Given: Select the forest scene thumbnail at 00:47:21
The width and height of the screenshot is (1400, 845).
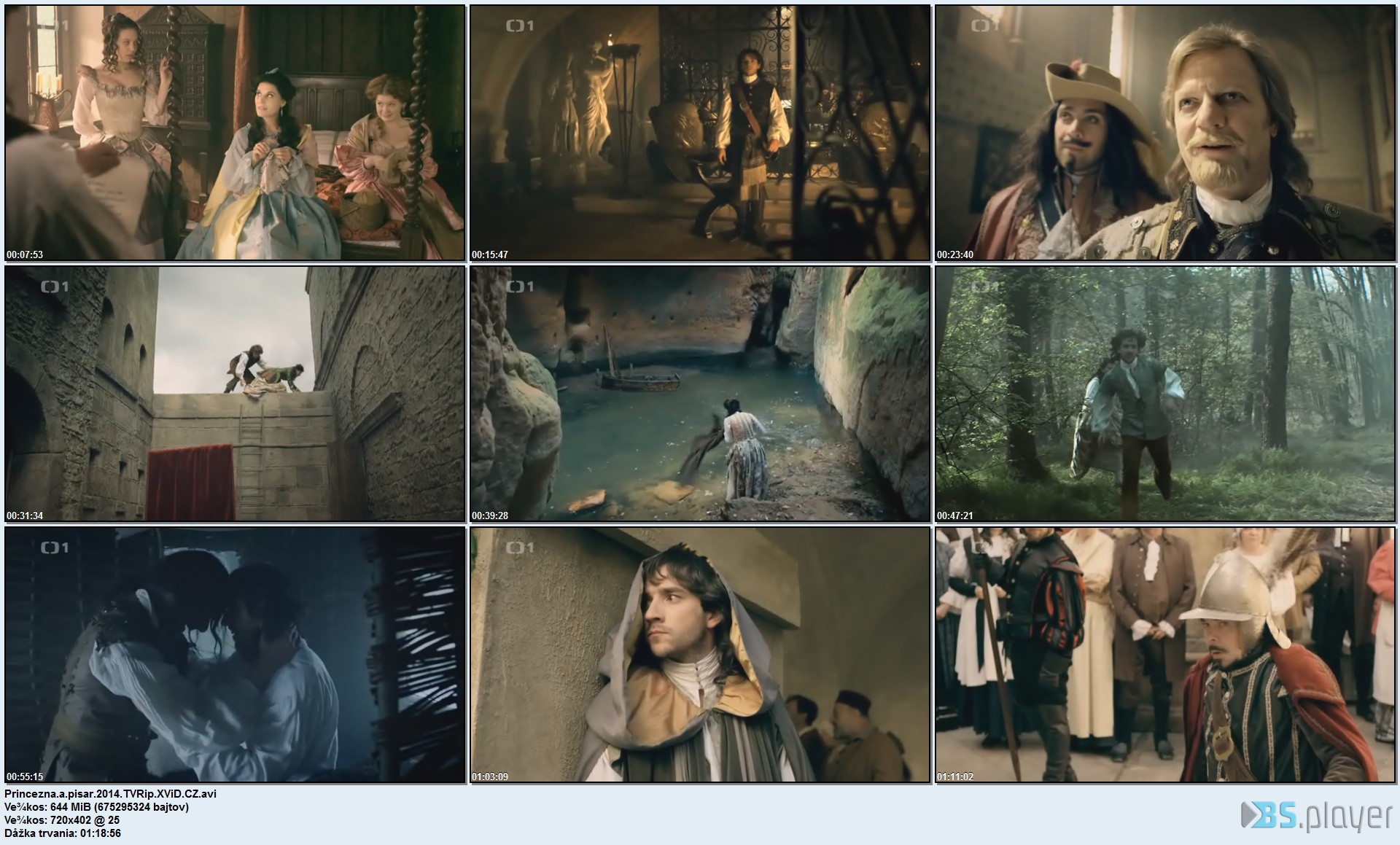Looking at the screenshot, I should point(1165,394).
